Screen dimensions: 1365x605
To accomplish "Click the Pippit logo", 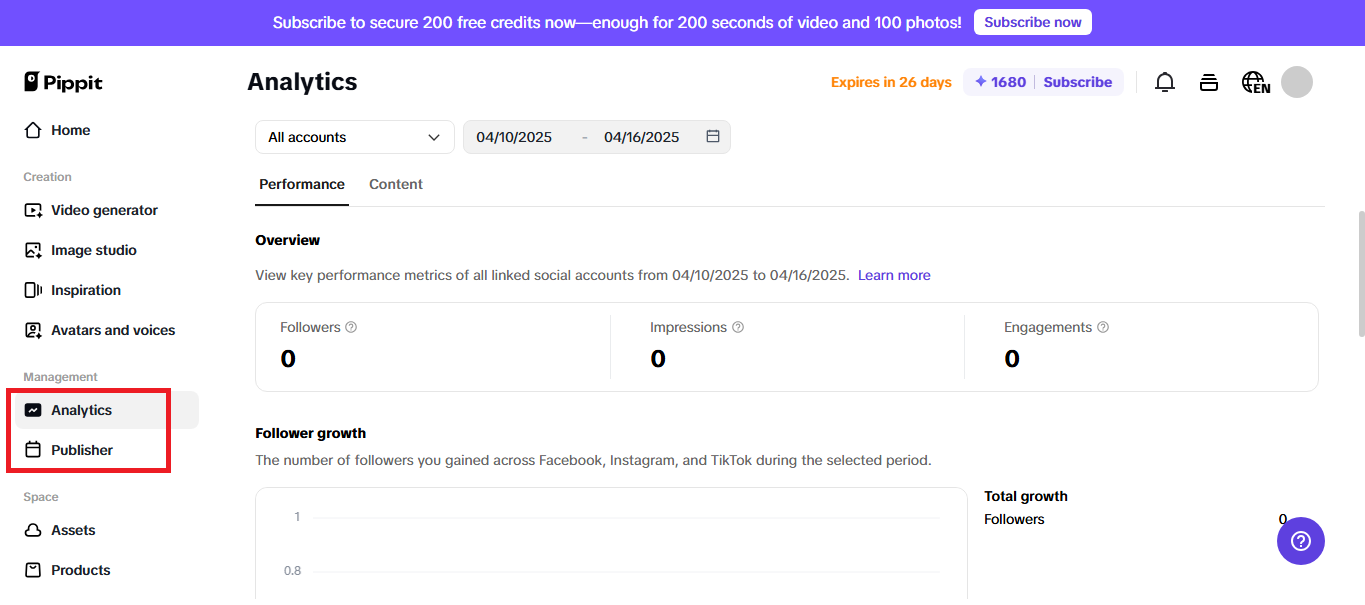I will click(63, 82).
